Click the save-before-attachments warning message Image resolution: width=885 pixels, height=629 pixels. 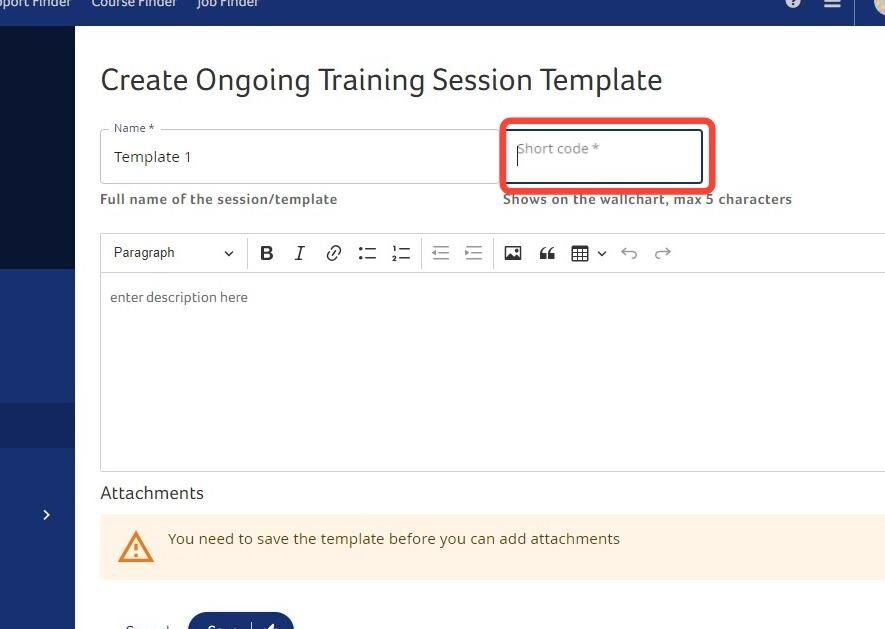tap(393, 539)
